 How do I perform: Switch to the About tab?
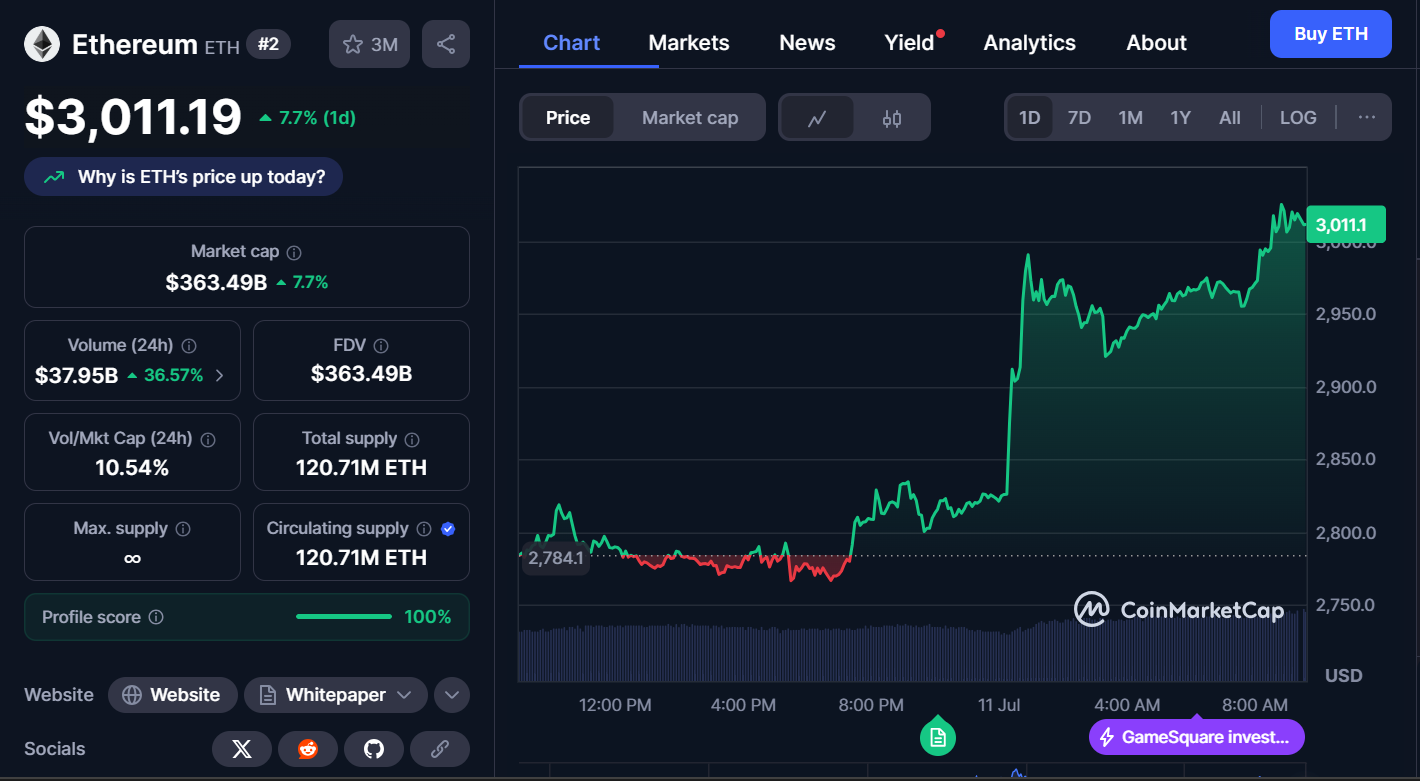1156,43
